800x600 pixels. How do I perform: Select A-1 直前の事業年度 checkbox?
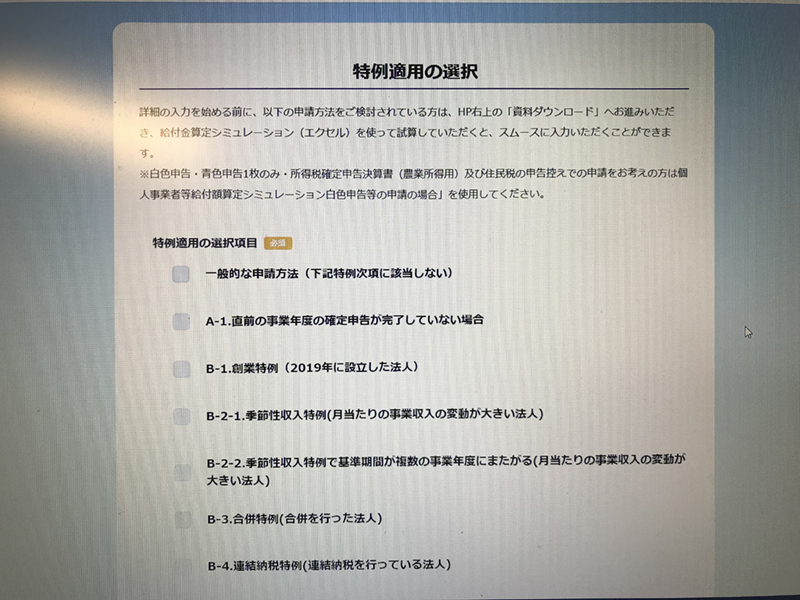click(x=181, y=321)
